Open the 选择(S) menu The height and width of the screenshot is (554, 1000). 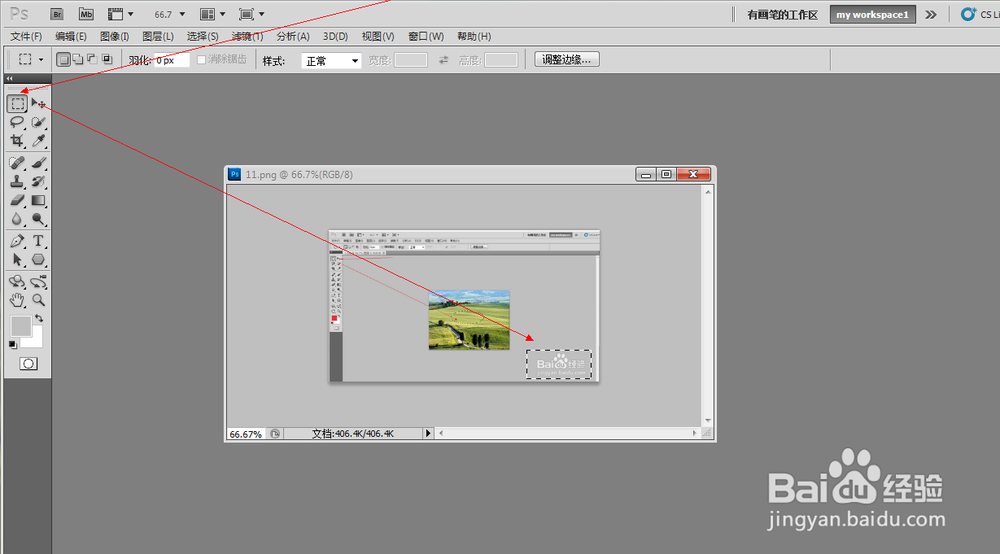coord(203,36)
